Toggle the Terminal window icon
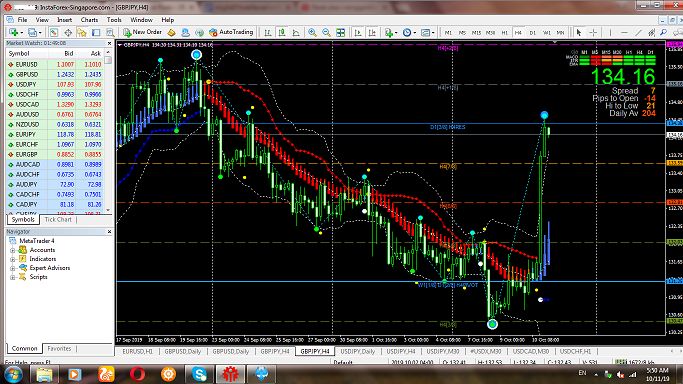The image size is (683, 384). coord(96,32)
